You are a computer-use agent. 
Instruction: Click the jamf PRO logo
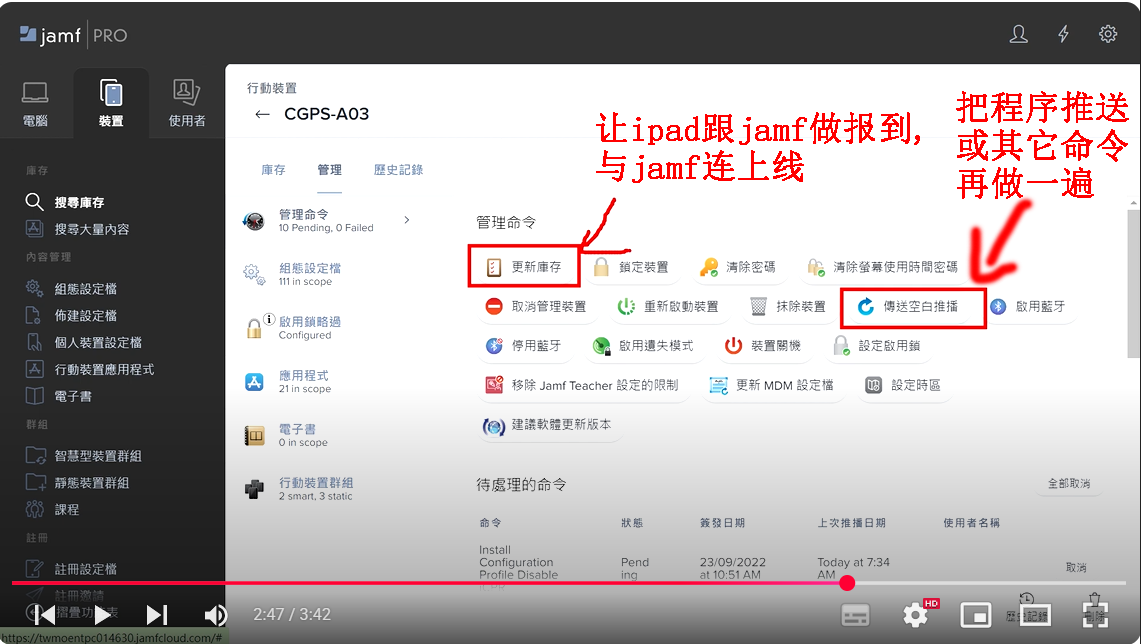(73, 35)
